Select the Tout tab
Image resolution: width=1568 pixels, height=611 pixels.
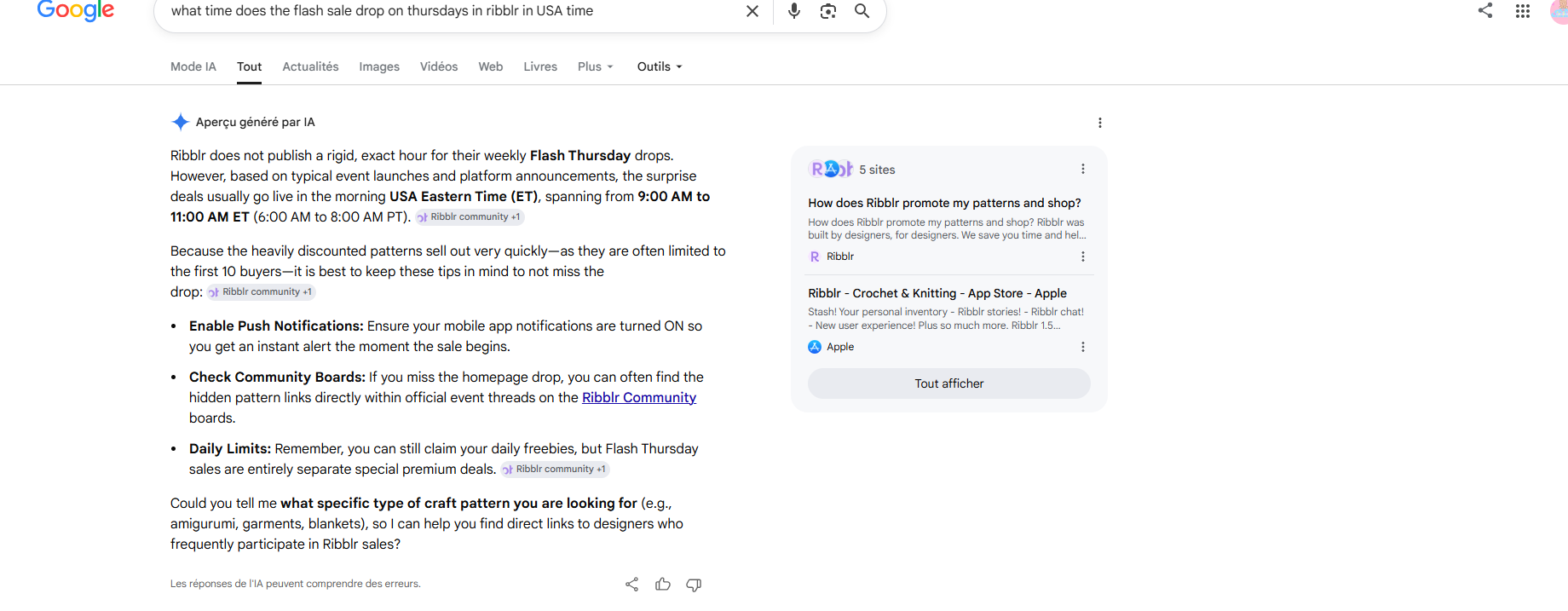(x=250, y=66)
